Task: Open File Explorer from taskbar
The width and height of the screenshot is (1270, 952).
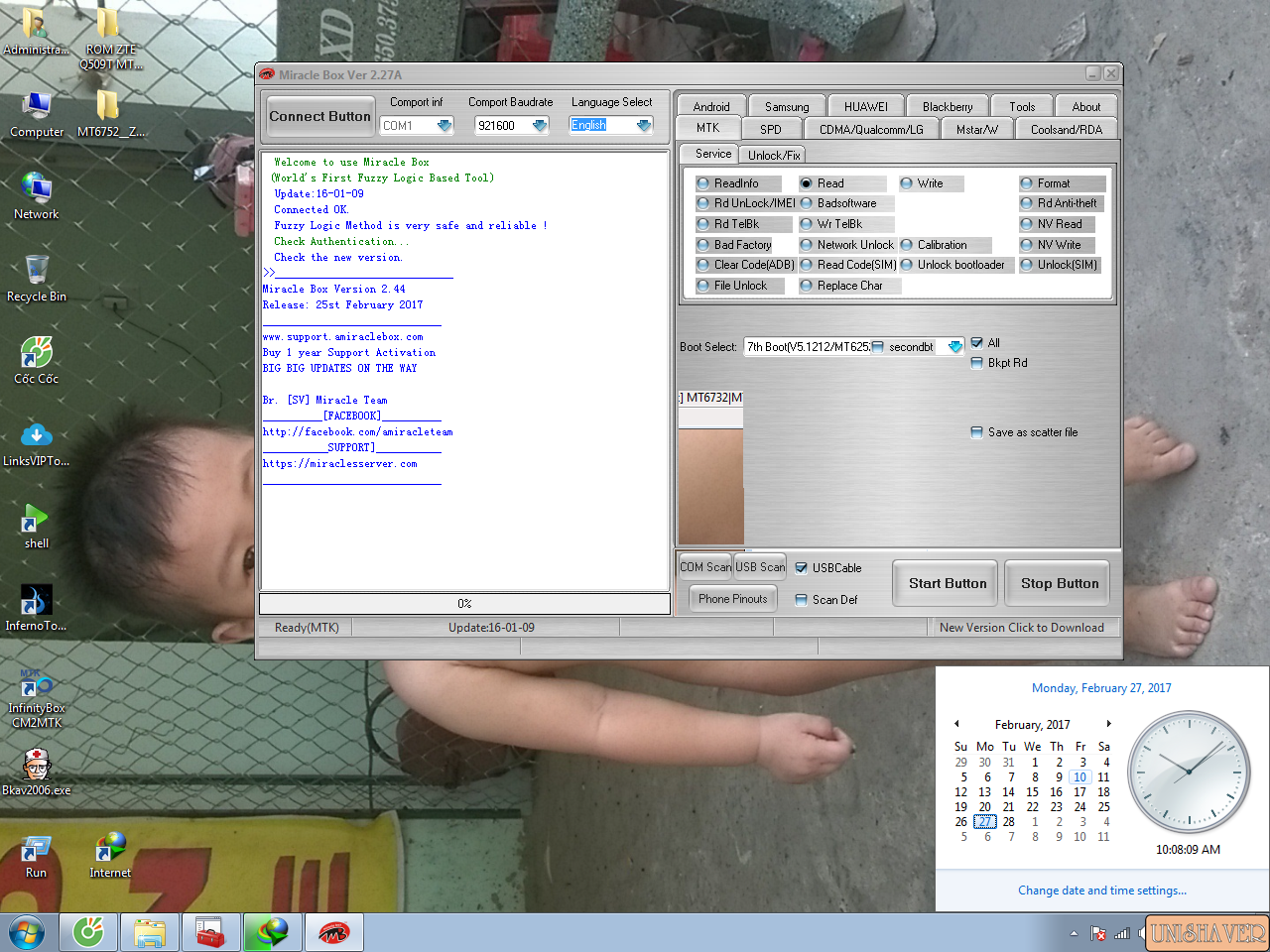Action: click(150, 932)
